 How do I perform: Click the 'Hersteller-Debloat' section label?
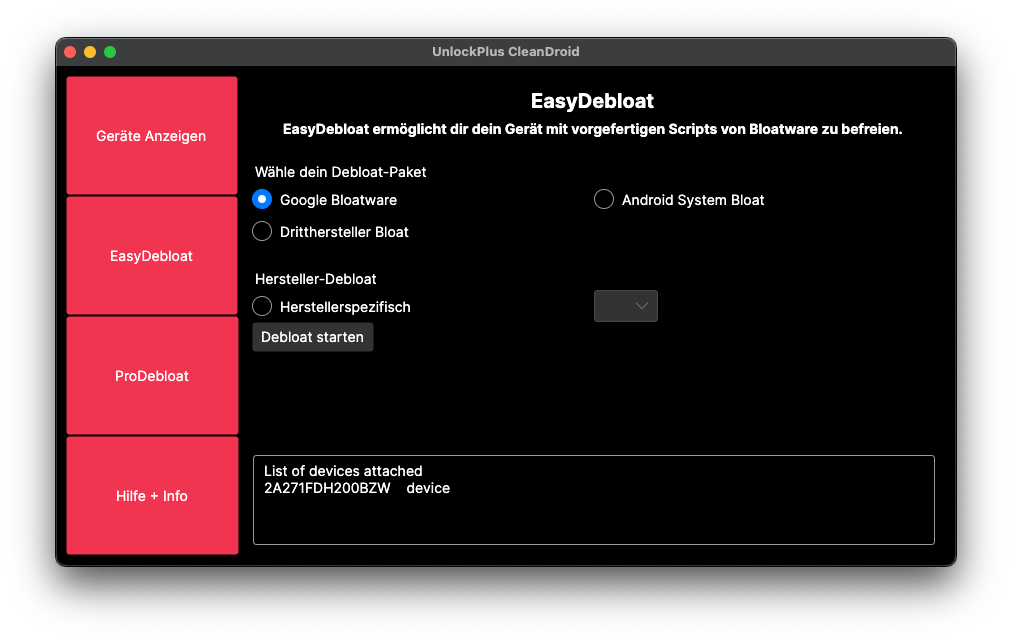[x=315, y=279]
